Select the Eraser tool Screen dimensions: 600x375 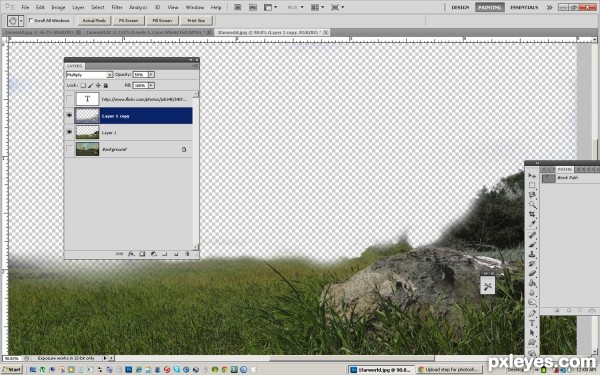[x=532, y=273]
